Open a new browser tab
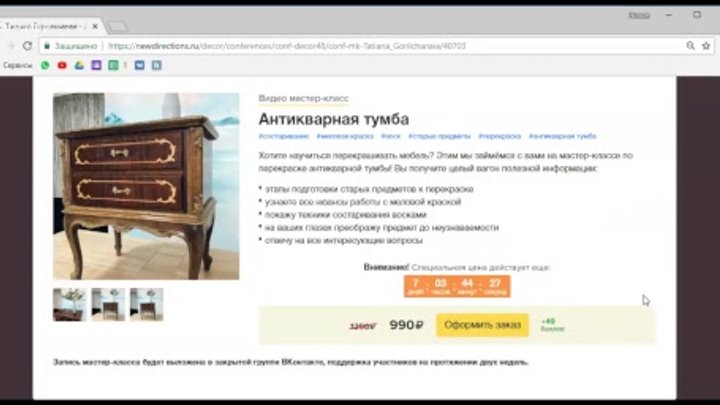Image resolution: width=720 pixels, height=405 pixels. pos(118,26)
